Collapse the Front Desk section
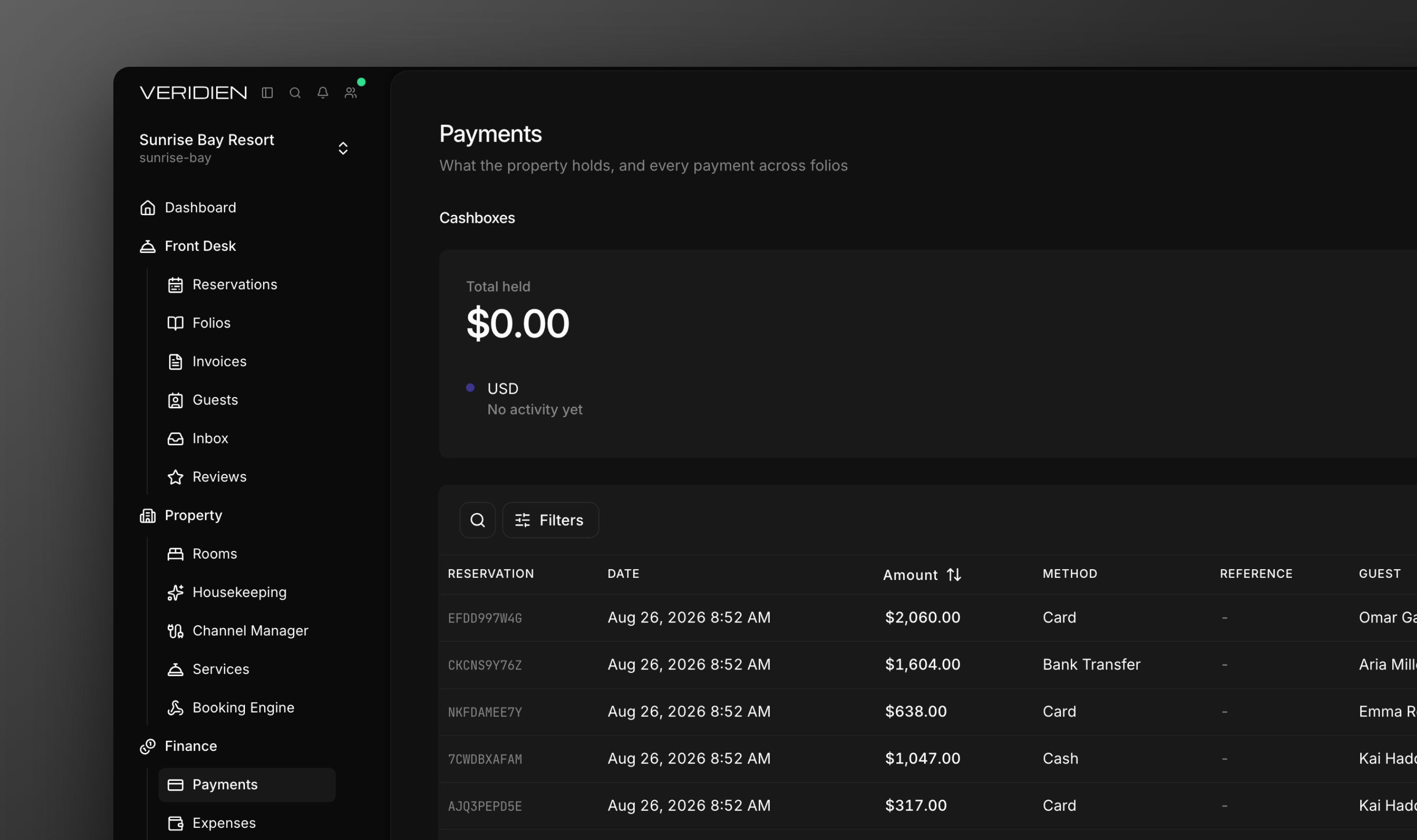Viewport: 1417px width, 840px height. 200,246
